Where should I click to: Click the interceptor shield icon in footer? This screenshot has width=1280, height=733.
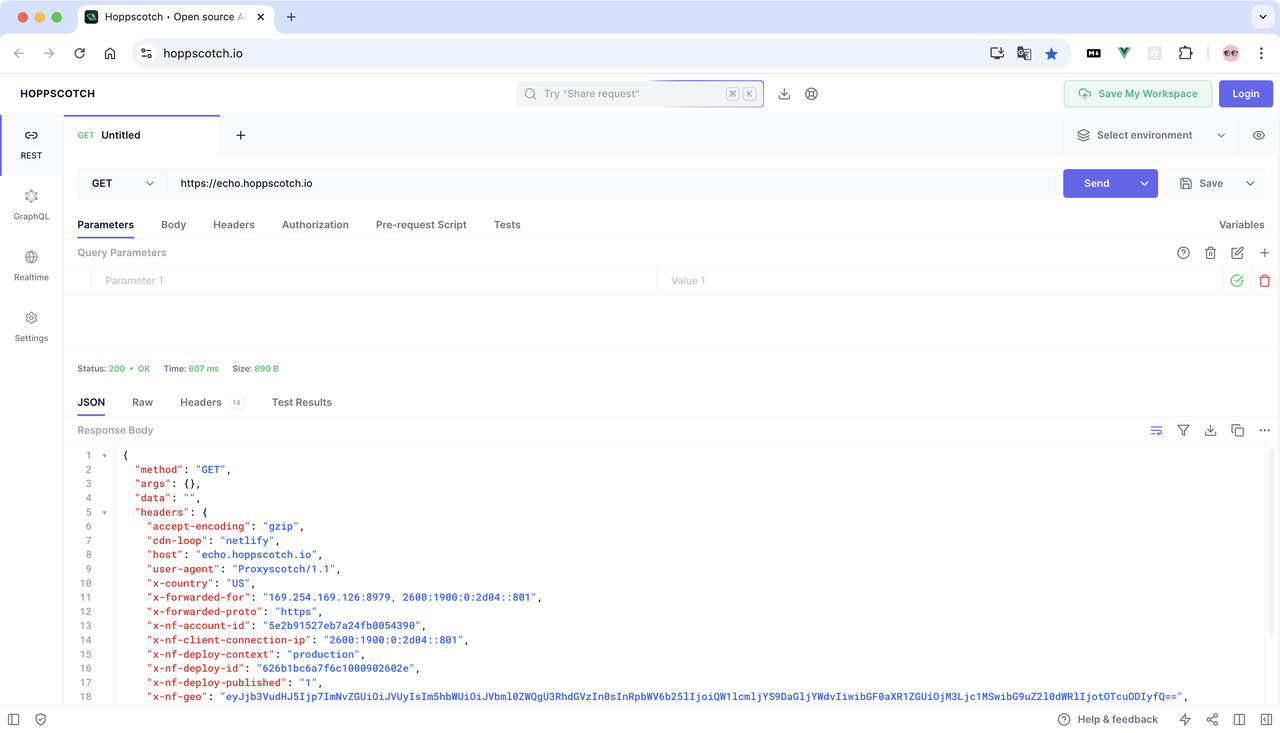(x=40, y=719)
